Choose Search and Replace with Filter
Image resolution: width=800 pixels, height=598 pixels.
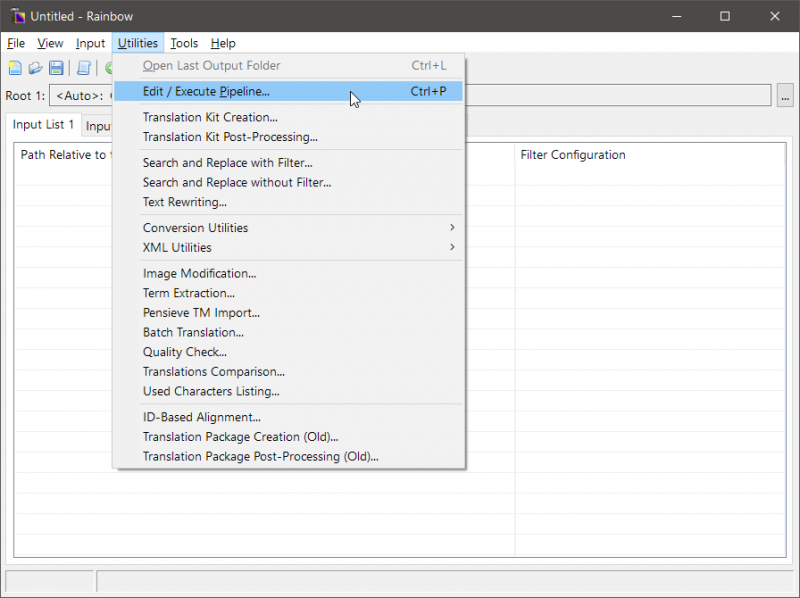pyautogui.click(x=227, y=163)
